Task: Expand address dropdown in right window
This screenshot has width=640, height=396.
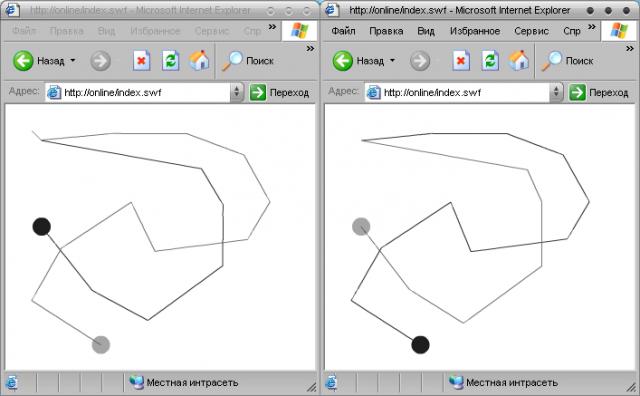Action: click(556, 92)
